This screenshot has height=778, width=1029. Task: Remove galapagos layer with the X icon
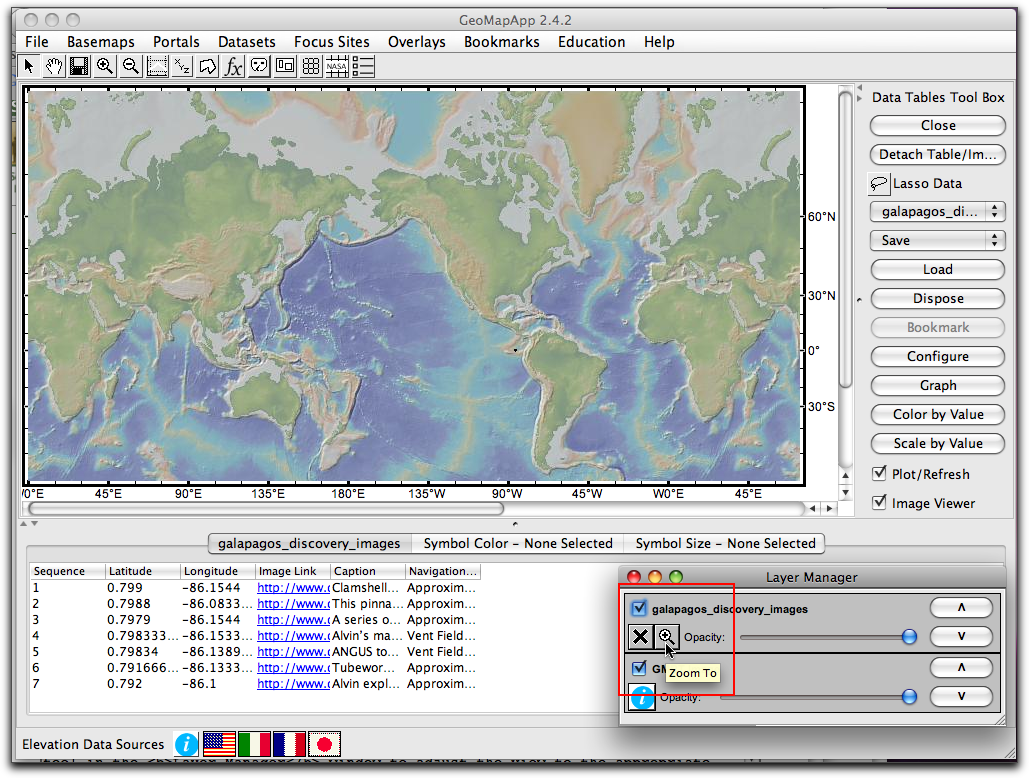point(641,636)
